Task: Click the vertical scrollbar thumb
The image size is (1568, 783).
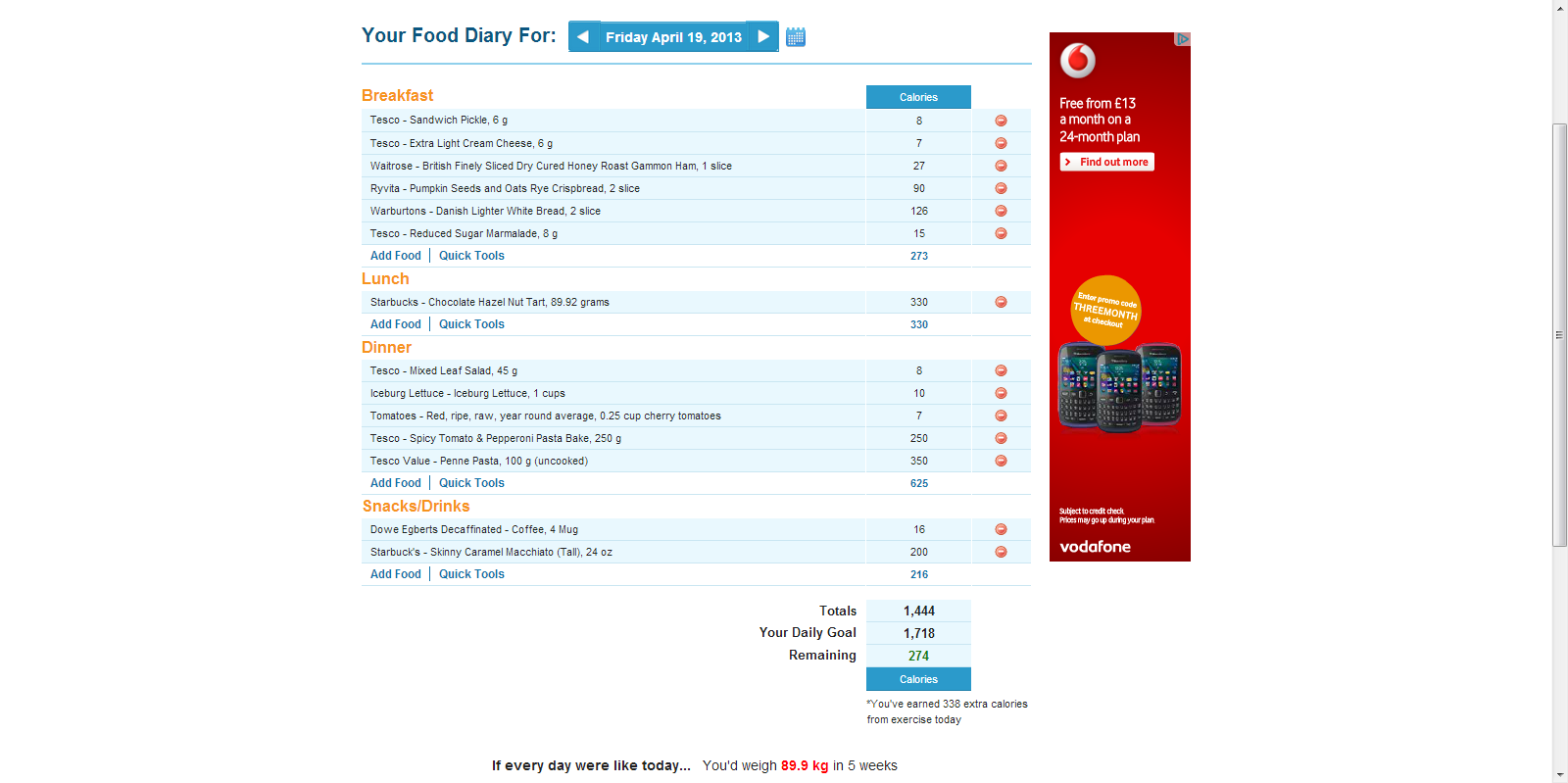Action: pyautogui.click(x=1559, y=334)
